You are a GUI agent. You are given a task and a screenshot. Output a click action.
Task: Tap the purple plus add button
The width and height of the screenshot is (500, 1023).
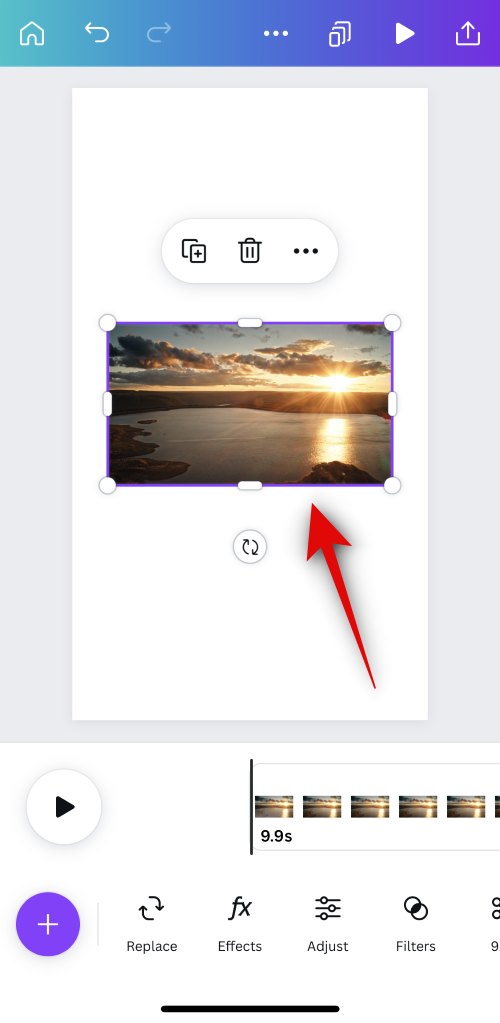[x=48, y=924]
